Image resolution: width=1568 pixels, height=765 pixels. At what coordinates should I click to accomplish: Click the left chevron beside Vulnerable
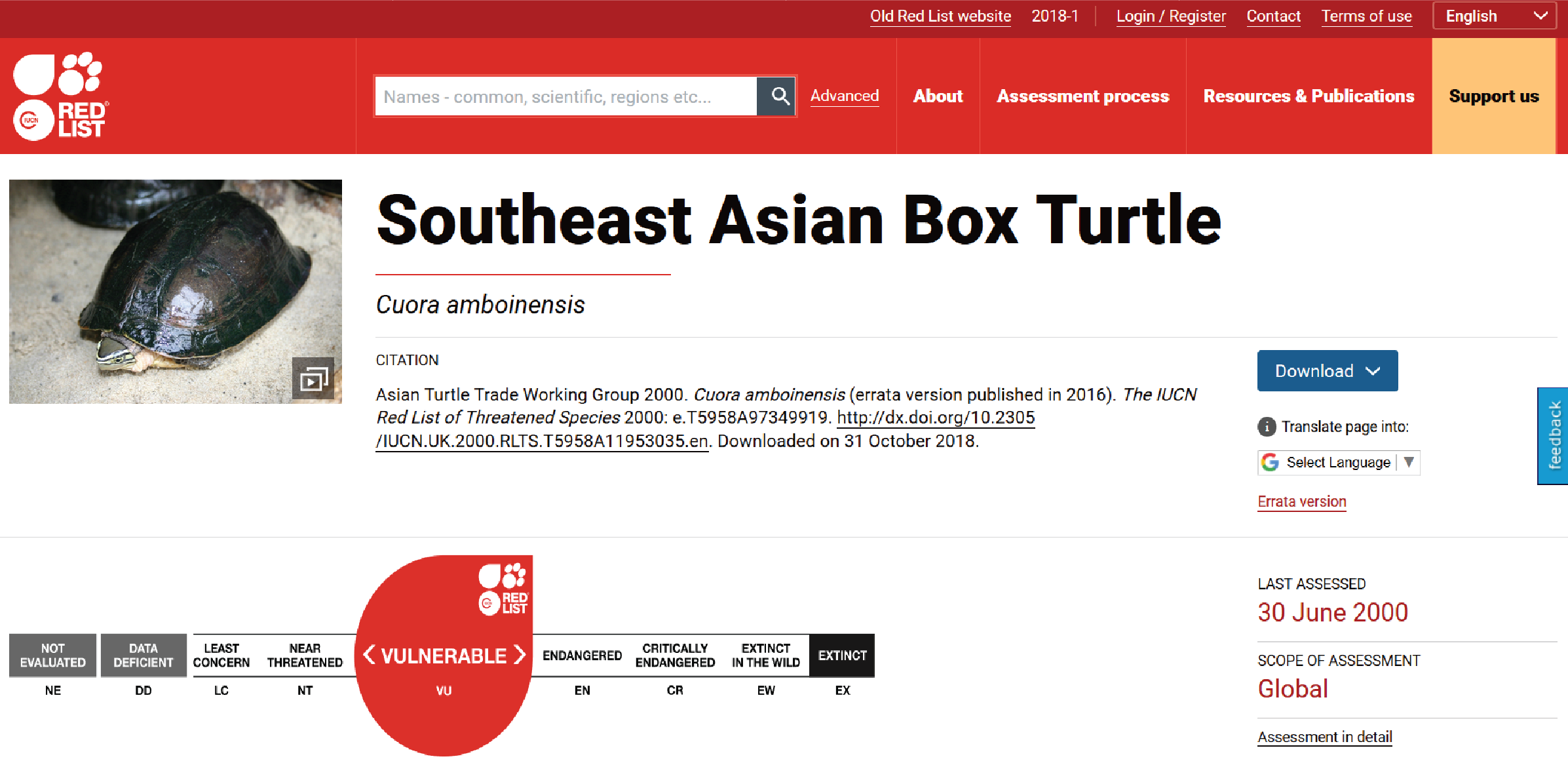pyautogui.click(x=369, y=655)
